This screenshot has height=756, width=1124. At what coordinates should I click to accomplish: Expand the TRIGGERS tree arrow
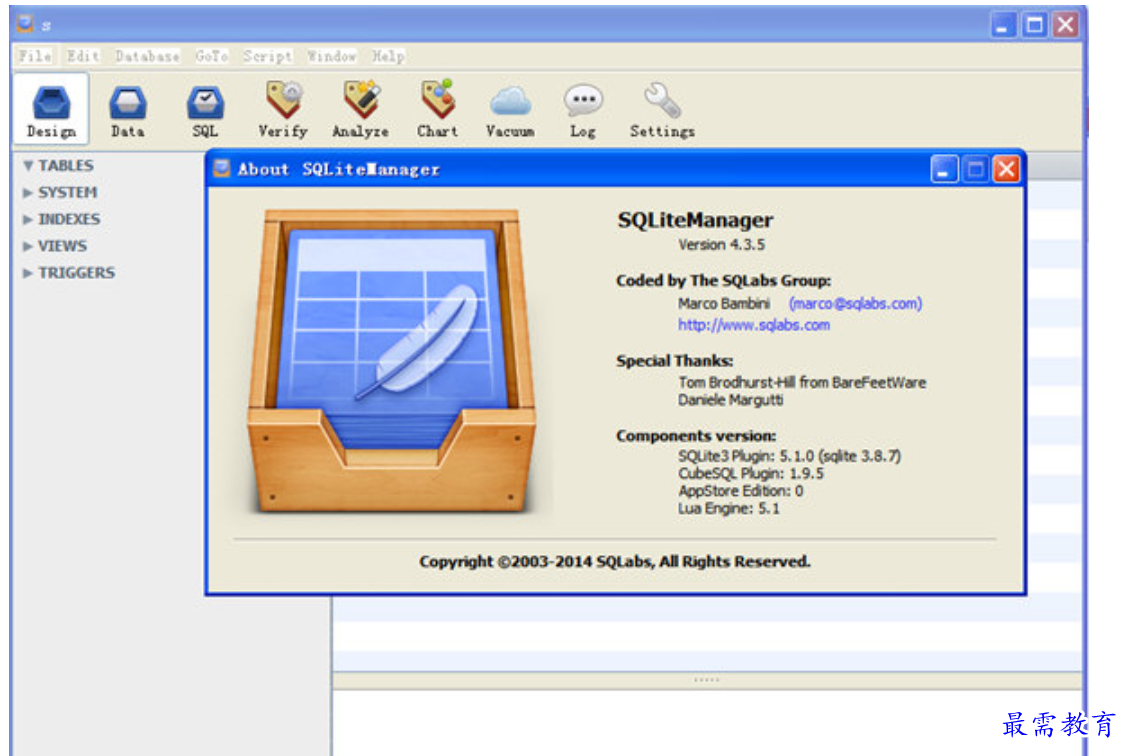click(x=28, y=273)
